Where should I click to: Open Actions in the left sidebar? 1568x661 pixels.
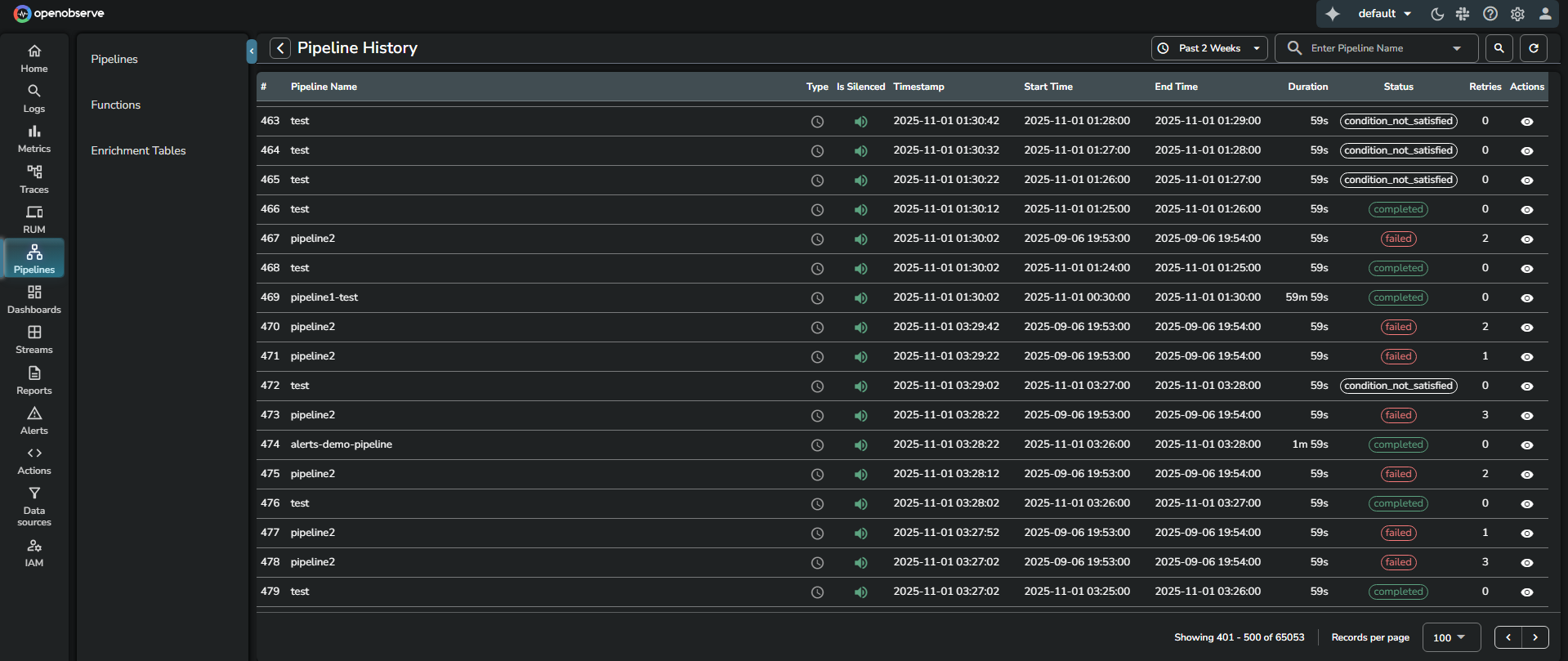click(x=34, y=461)
